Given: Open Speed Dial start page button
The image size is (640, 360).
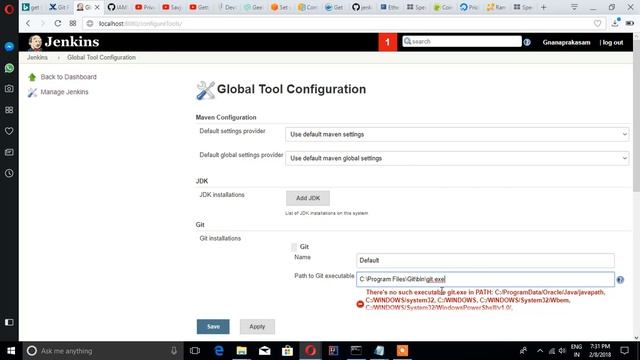Looking at the screenshot, I should [73, 23].
